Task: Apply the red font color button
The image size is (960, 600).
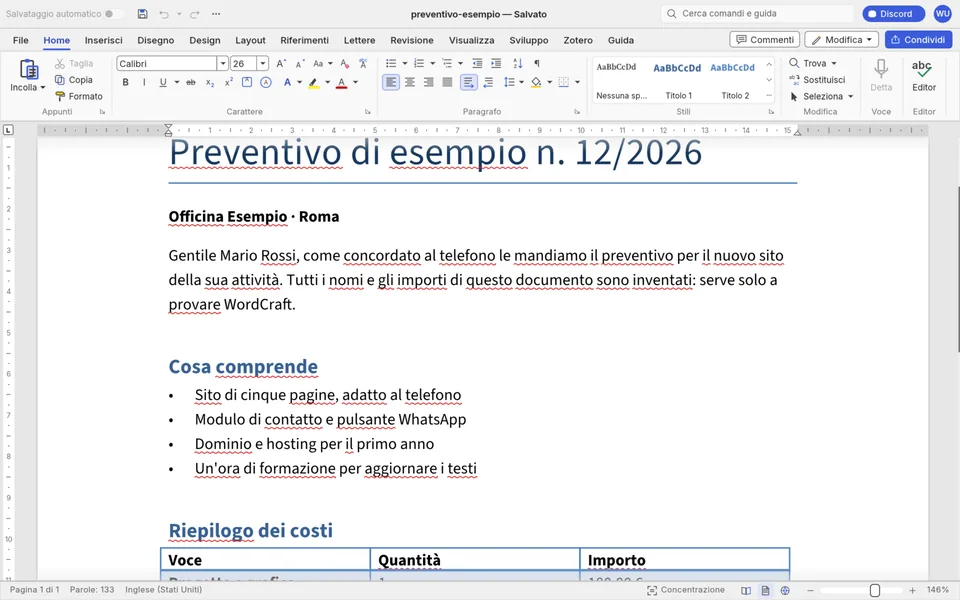Action: (x=342, y=82)
